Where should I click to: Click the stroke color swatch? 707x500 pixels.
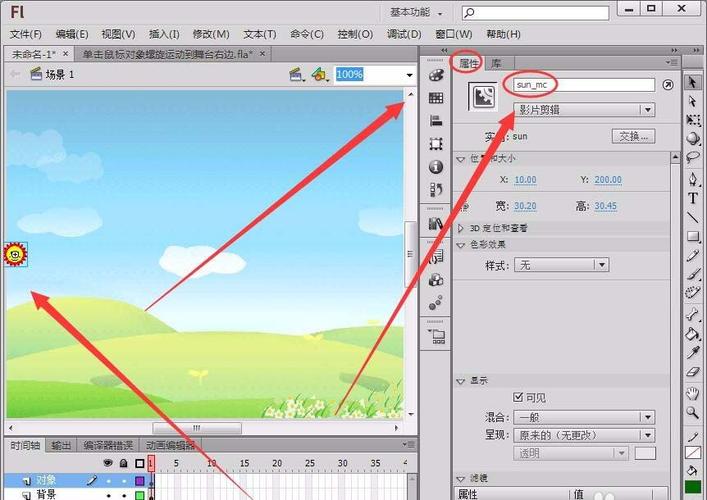coord(693,451)
